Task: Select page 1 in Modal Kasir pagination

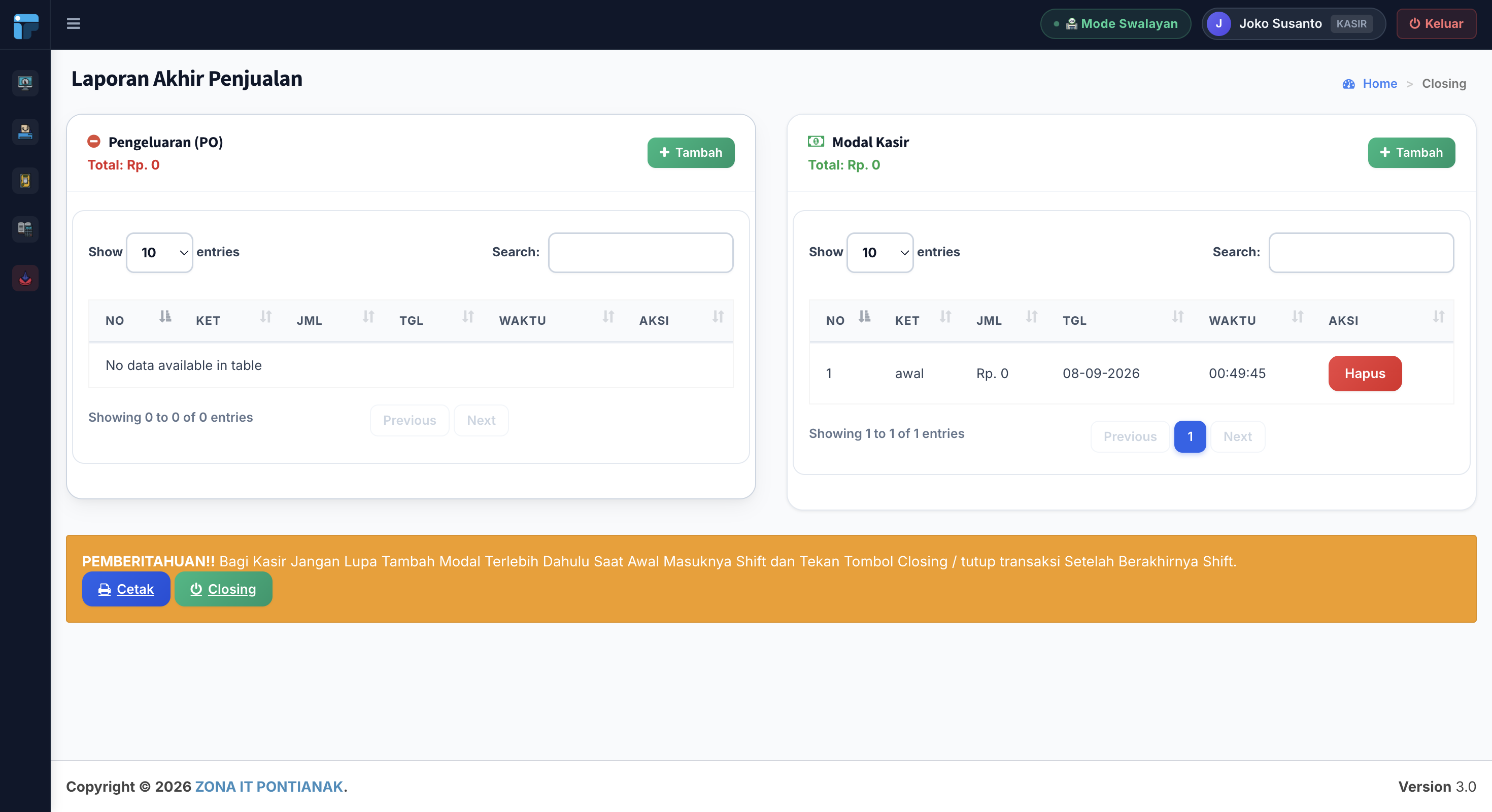Action: (x=1190, y=436)
